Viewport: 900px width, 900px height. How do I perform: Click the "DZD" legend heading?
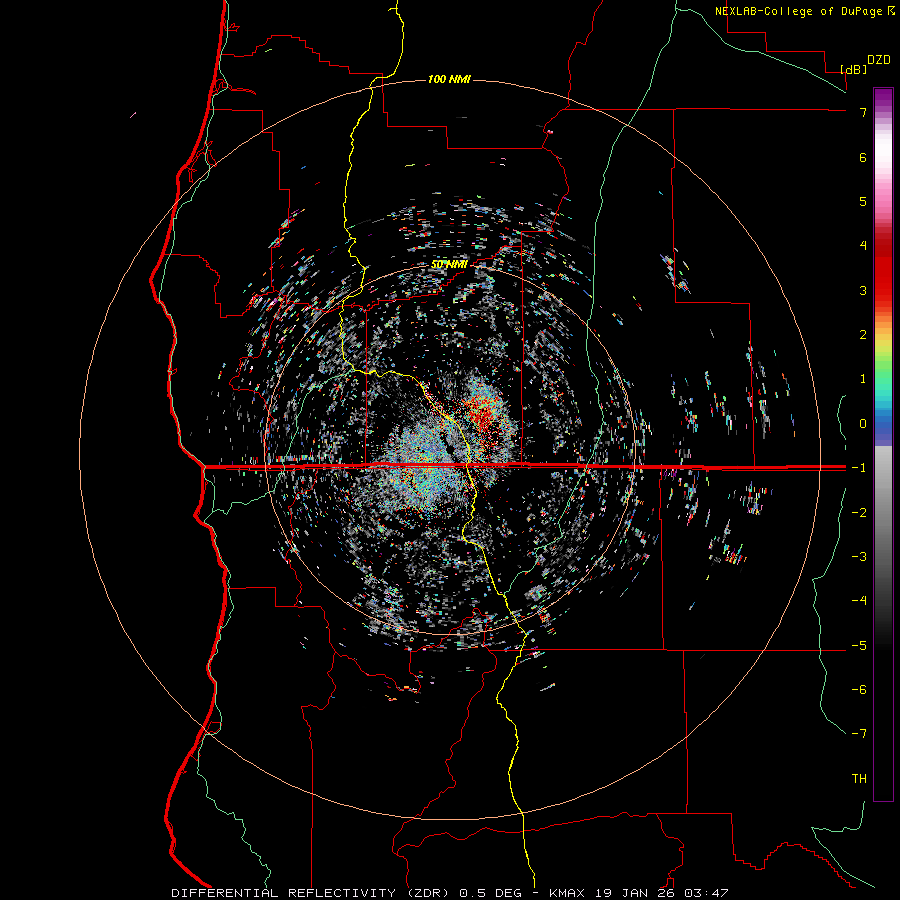879,60
